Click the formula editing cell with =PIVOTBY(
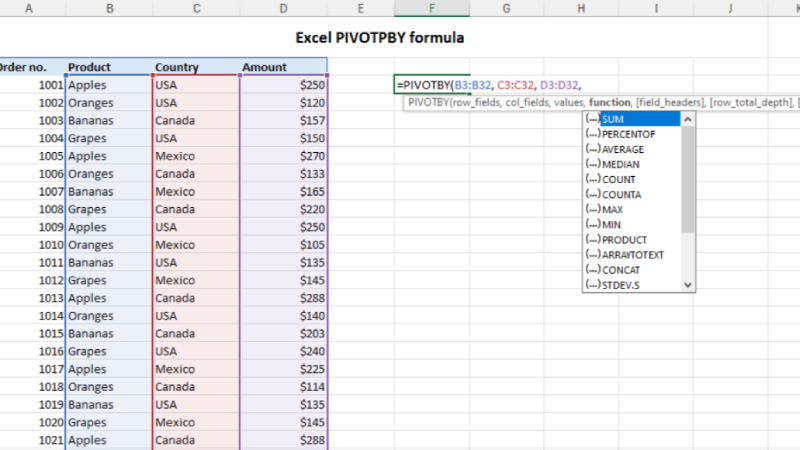800x450 pixels. point(432,85)
